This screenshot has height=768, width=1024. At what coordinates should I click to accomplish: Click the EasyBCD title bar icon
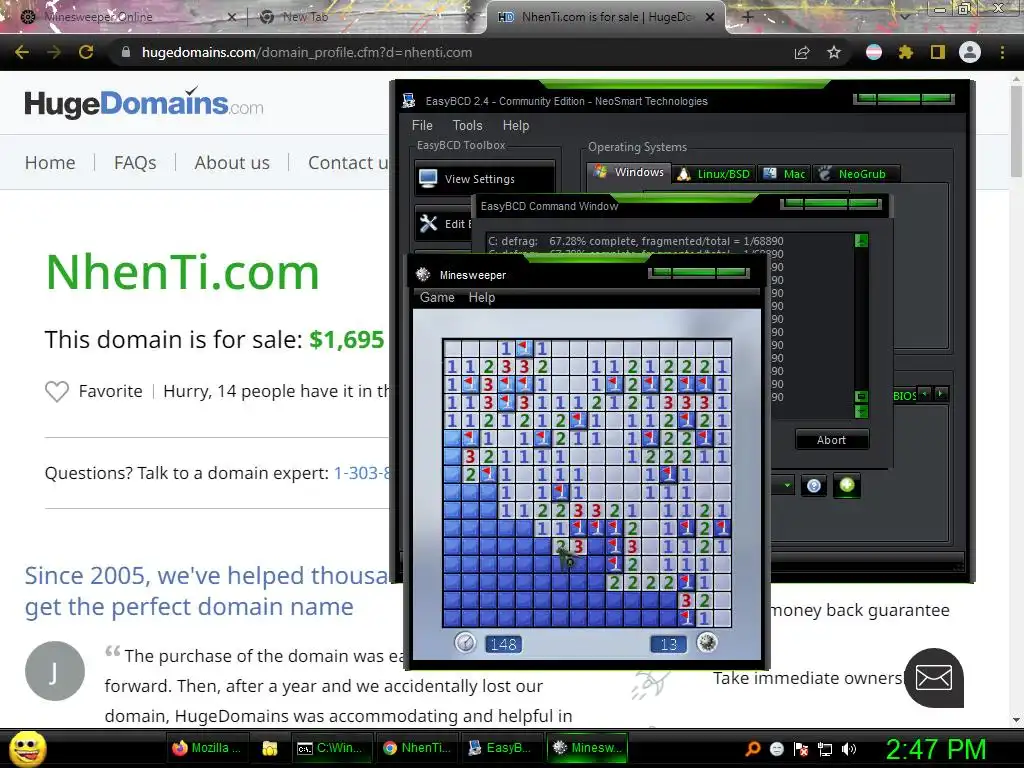coord(409,101)
